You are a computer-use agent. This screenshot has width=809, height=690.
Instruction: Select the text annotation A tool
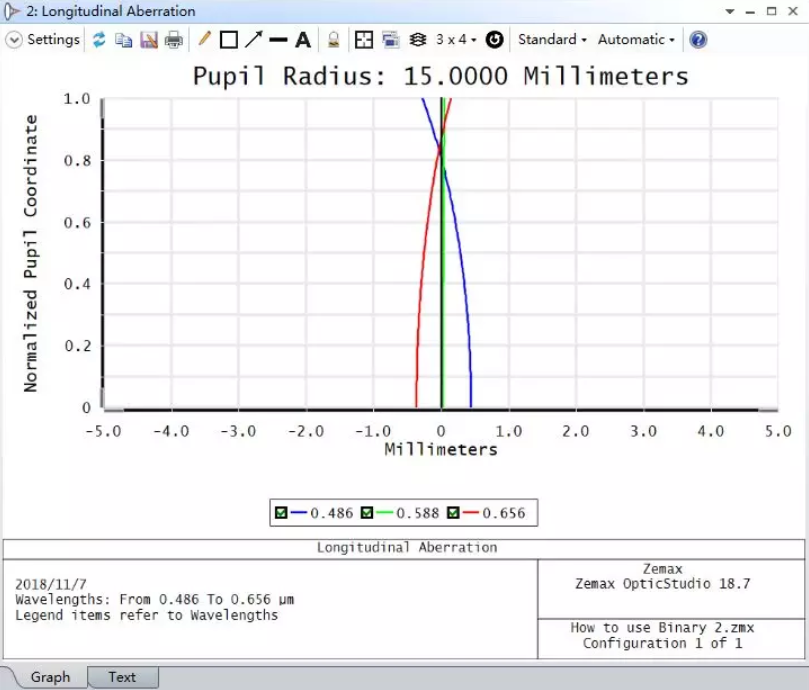coord(303,40)
